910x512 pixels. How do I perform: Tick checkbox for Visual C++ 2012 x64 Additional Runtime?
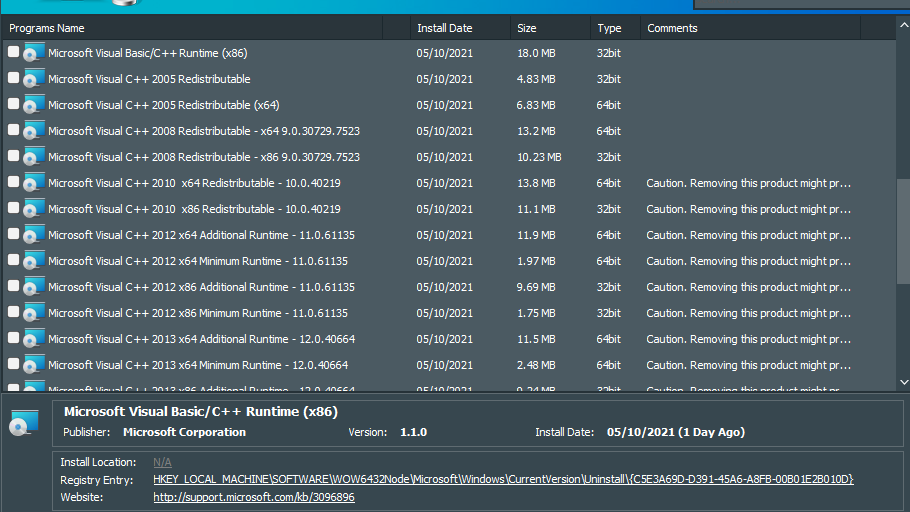coord(13,234)
